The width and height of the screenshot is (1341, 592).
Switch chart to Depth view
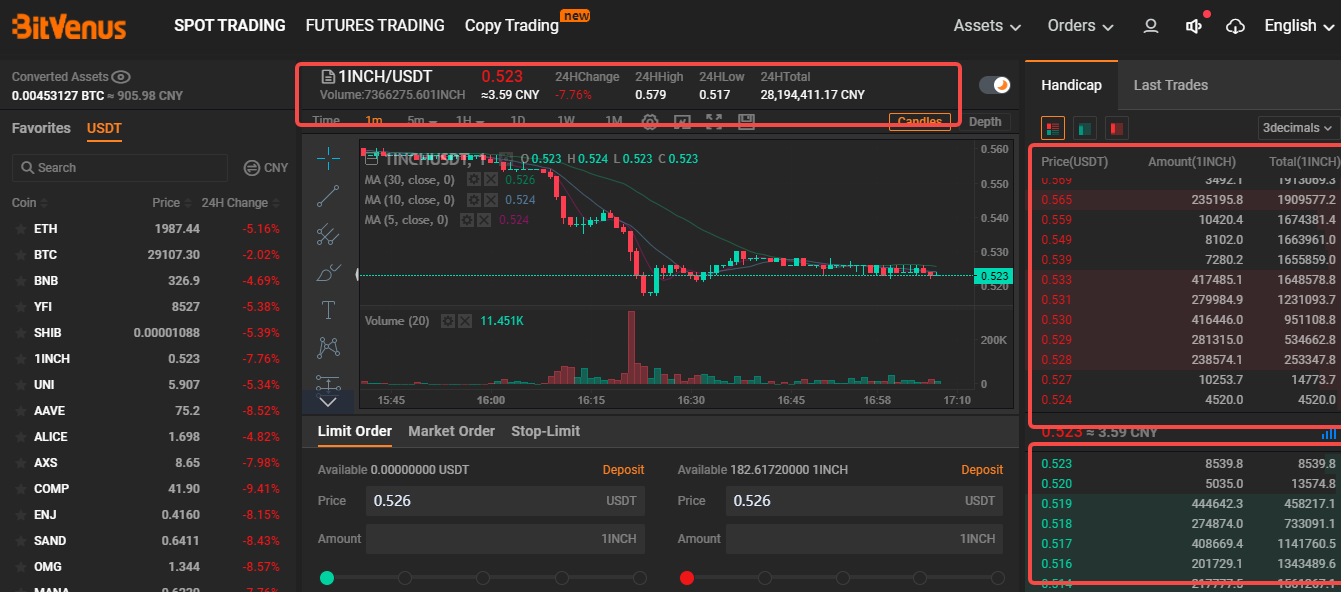click(985, 122)
